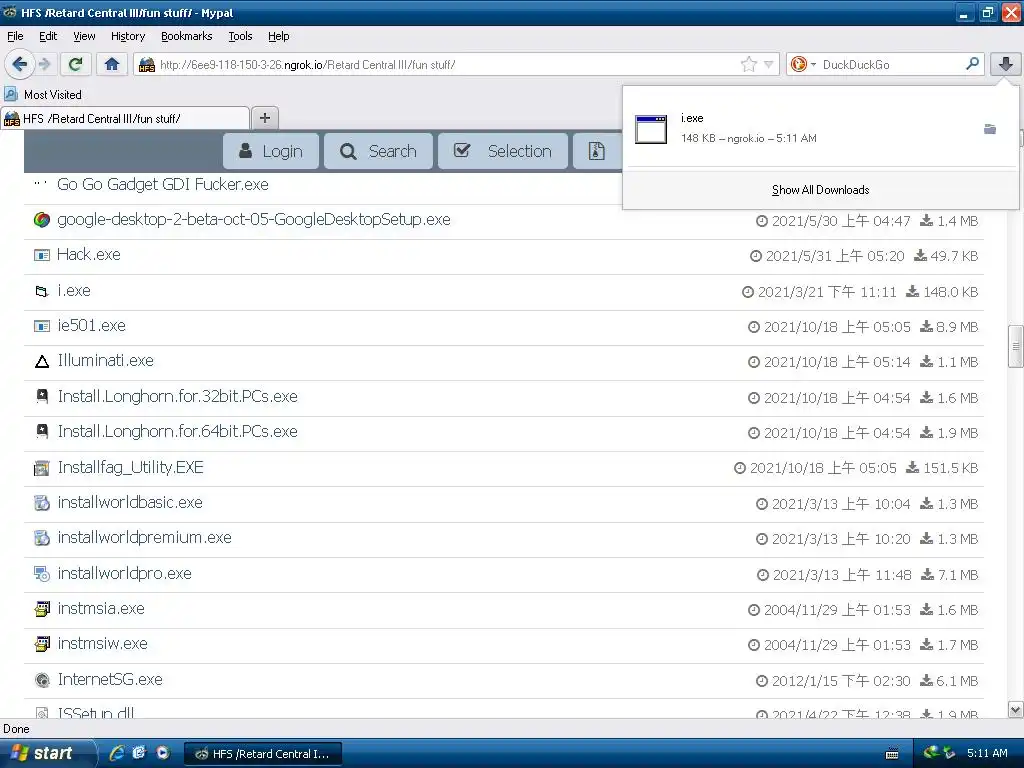
Task: Select the HFS /Retard Central III tab
Action: click(x=124, y=118)
